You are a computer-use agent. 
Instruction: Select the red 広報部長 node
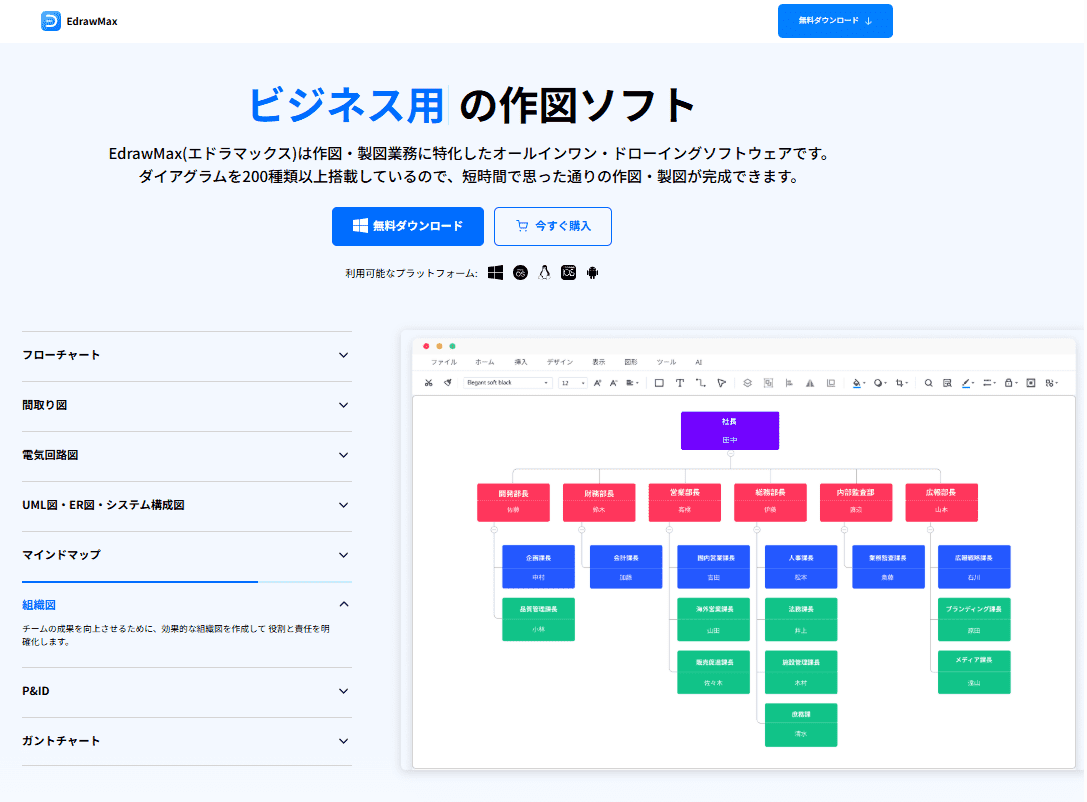click(941, 502)
